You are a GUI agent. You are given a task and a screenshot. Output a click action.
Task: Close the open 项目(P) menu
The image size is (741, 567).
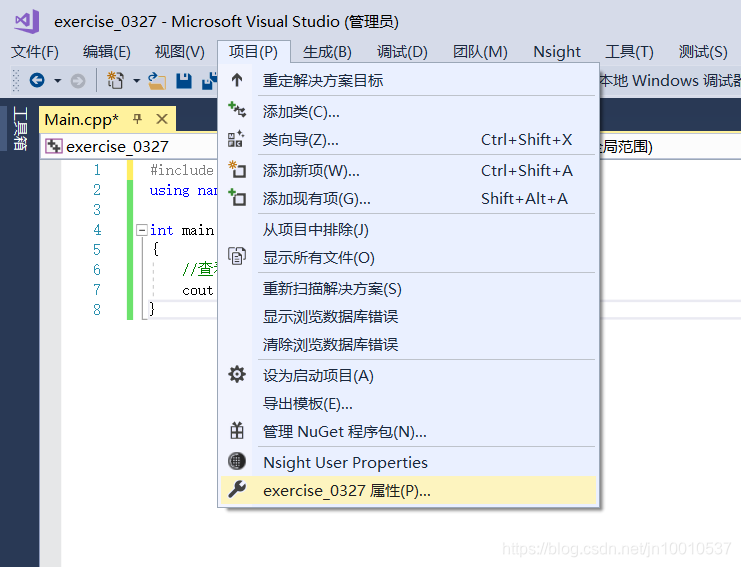[254, 52]
